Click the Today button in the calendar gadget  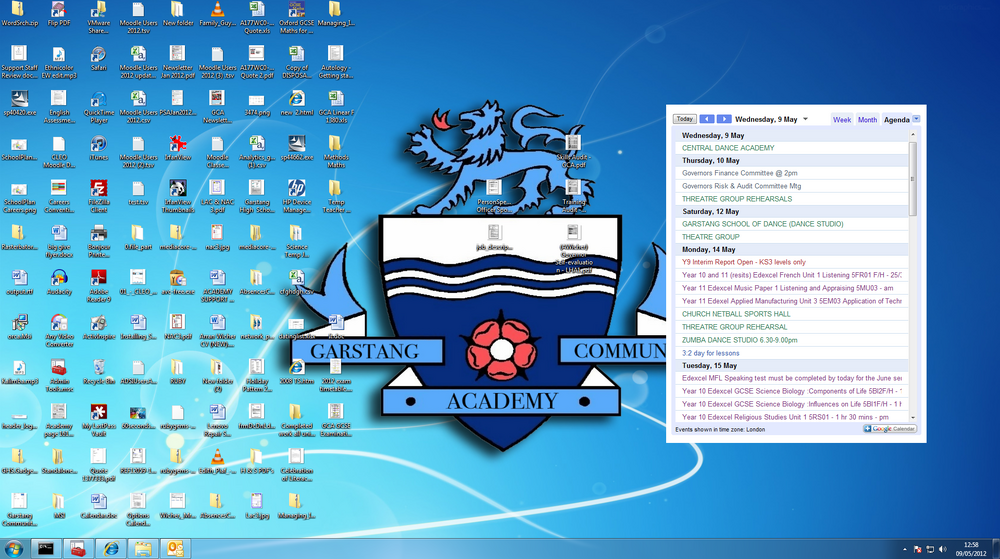[684, 119]
